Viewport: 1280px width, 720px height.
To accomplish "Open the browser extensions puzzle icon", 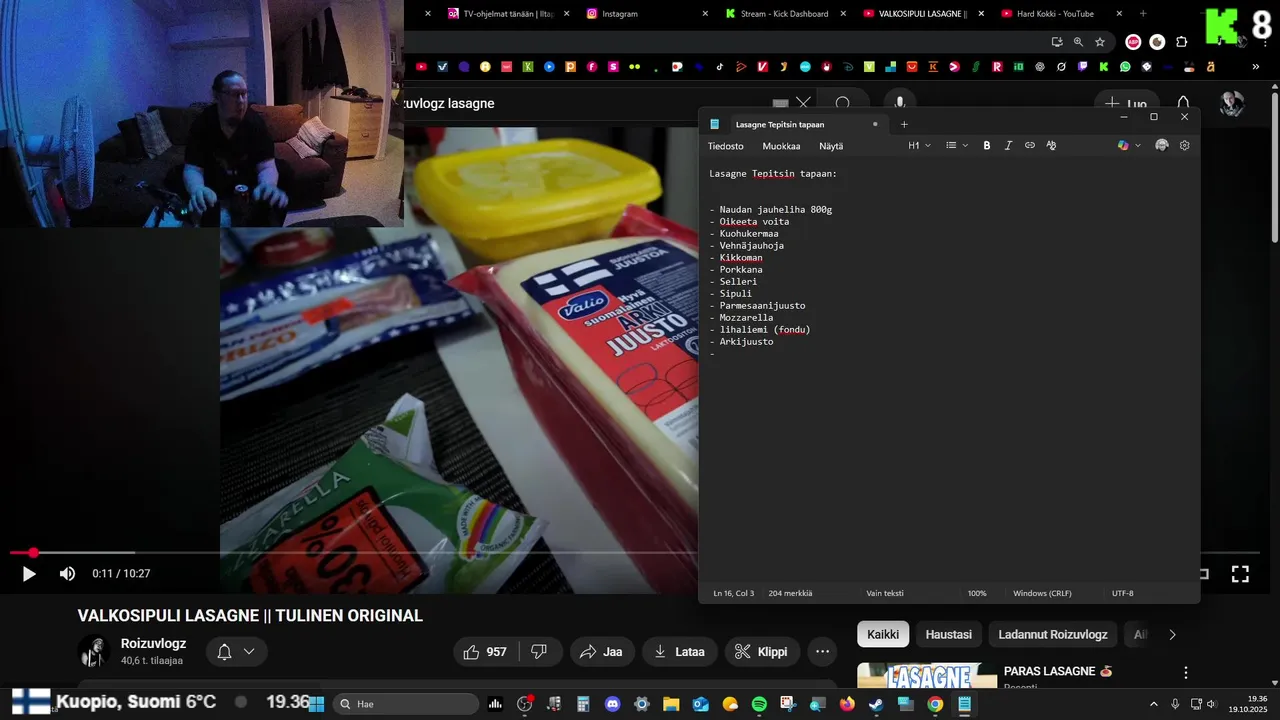I will [1181, 42].
